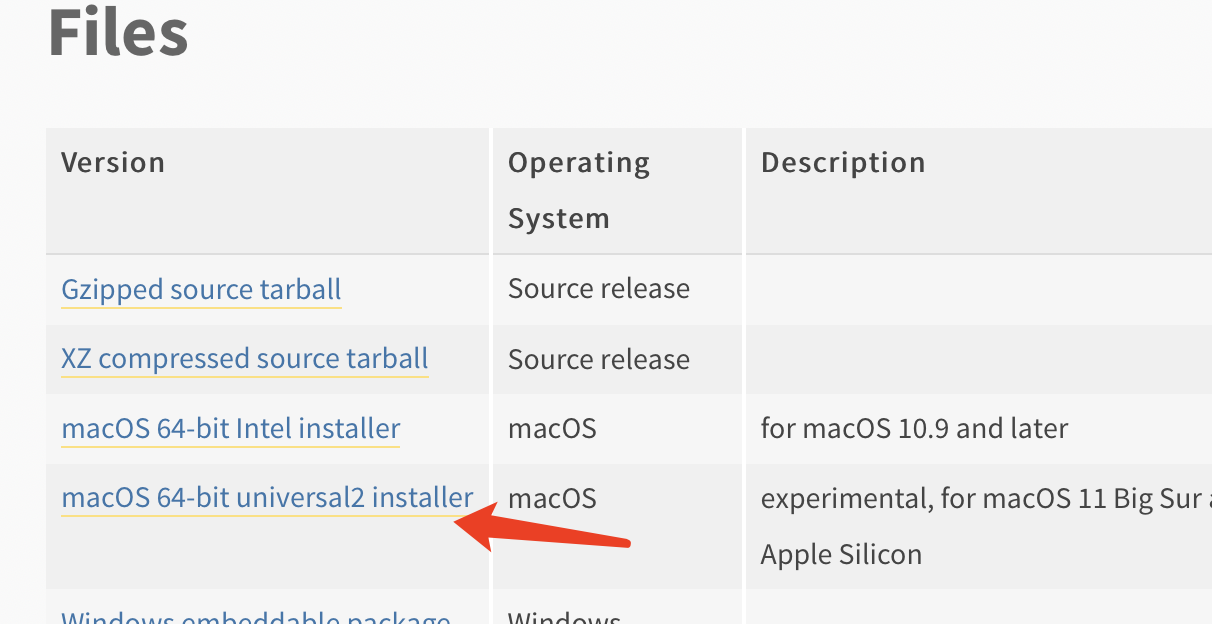
Task: Click the Windows operating system cell
Action: tap(565, 616)
